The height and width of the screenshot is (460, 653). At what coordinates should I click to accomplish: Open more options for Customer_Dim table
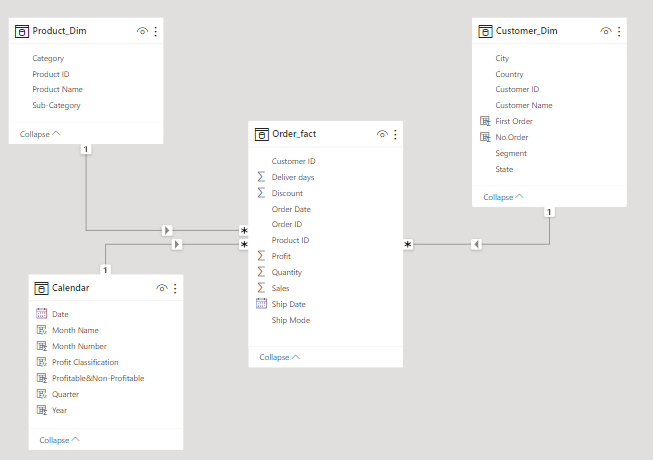point(619,31)
